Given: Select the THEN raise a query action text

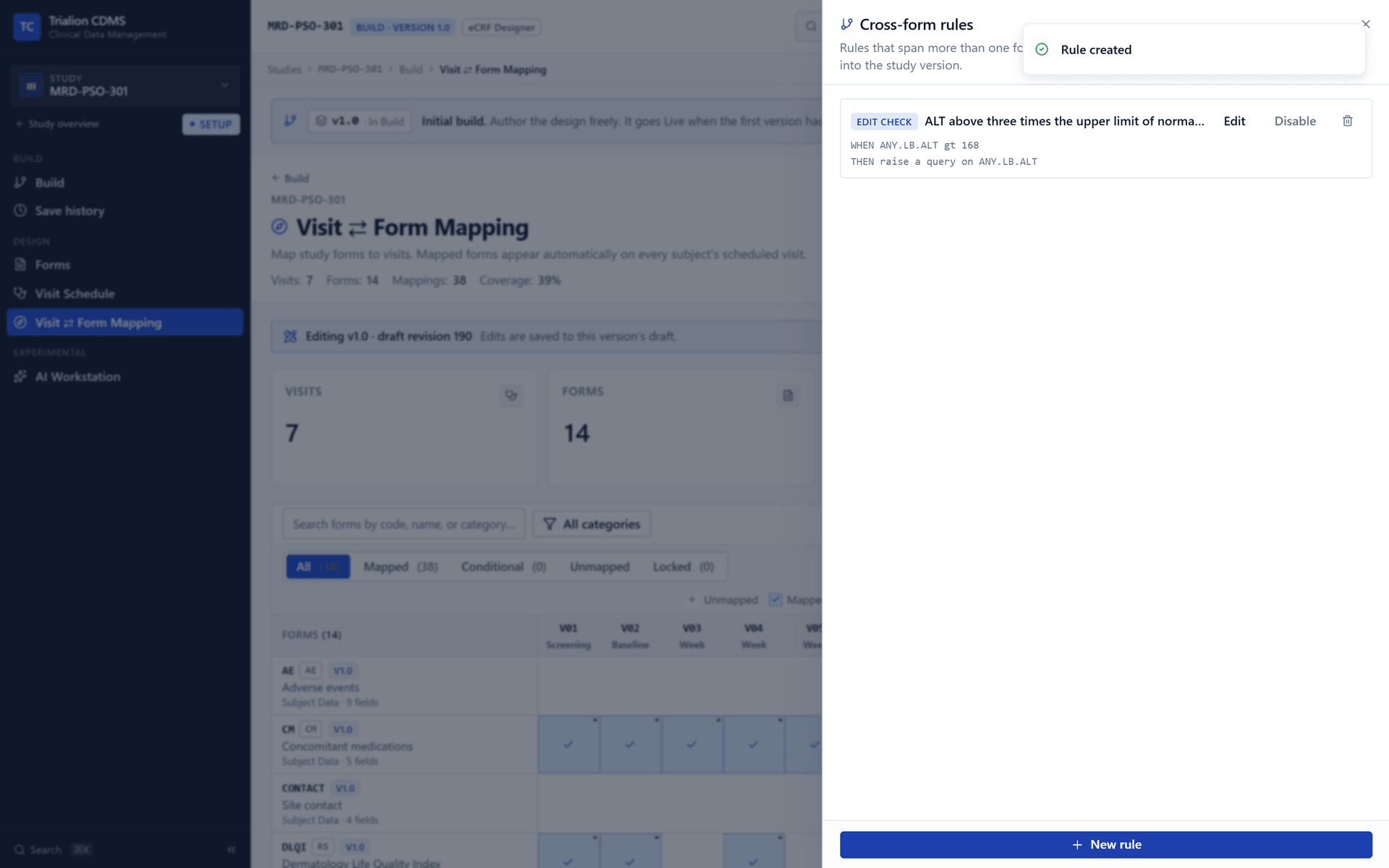Looking at the screenshot, I should pos(943,162).
